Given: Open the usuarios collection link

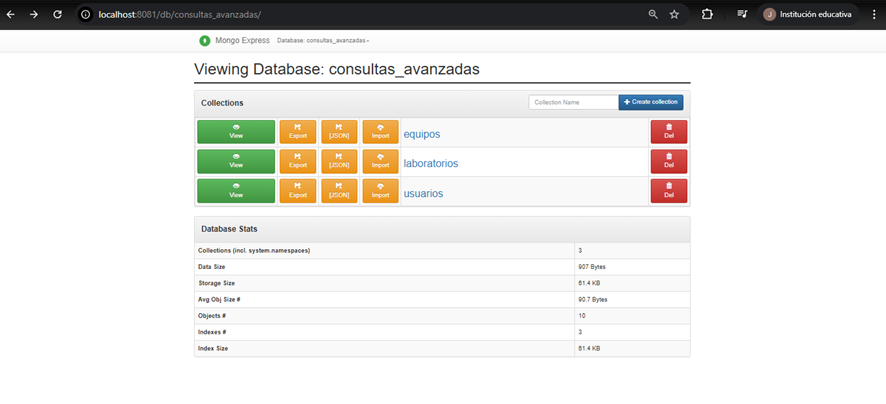Looking at the screenshot, I should (x=423, y=193).
